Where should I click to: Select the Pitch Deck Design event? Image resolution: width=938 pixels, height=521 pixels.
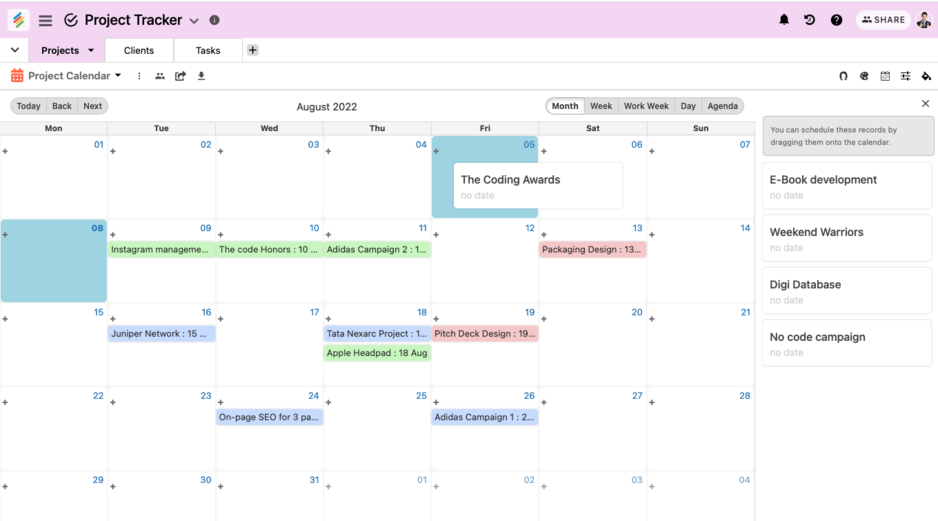[x=485, y=334]
